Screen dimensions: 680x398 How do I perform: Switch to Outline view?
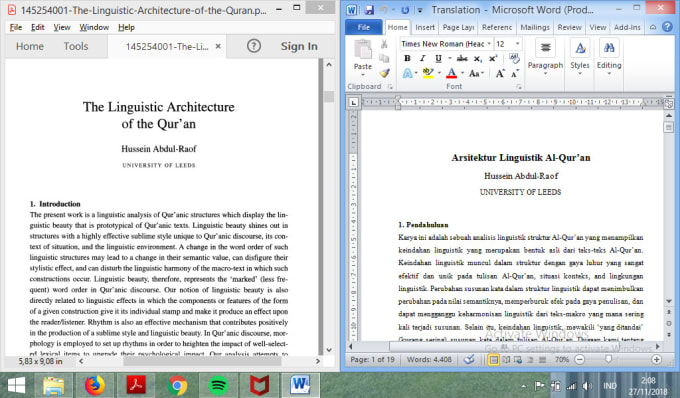click(x=530, y=359)
